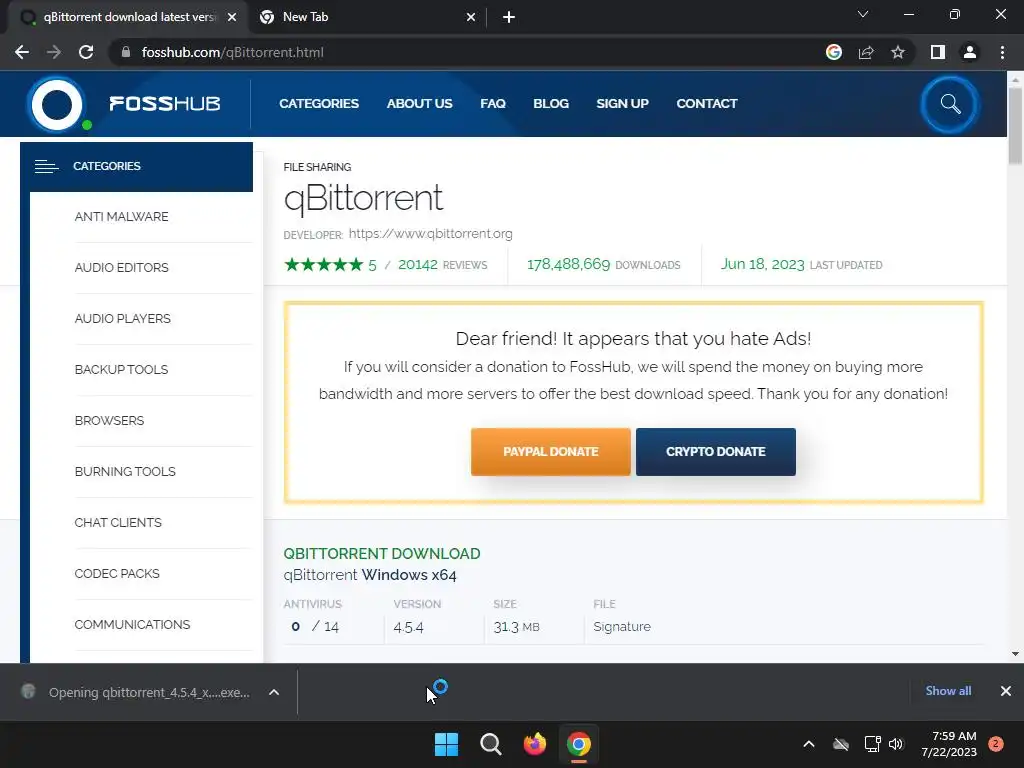Open the notification badge showing 2
Viewport: 1024px width, 768px height.
point(996,744)
